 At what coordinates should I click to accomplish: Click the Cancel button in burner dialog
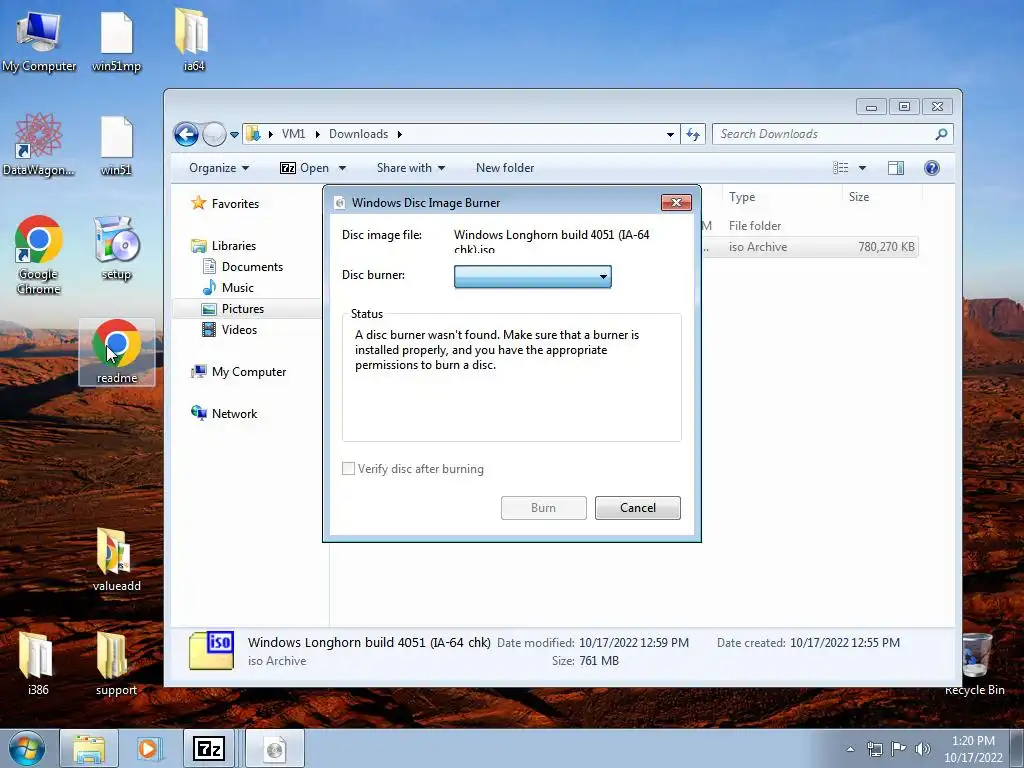637,507
